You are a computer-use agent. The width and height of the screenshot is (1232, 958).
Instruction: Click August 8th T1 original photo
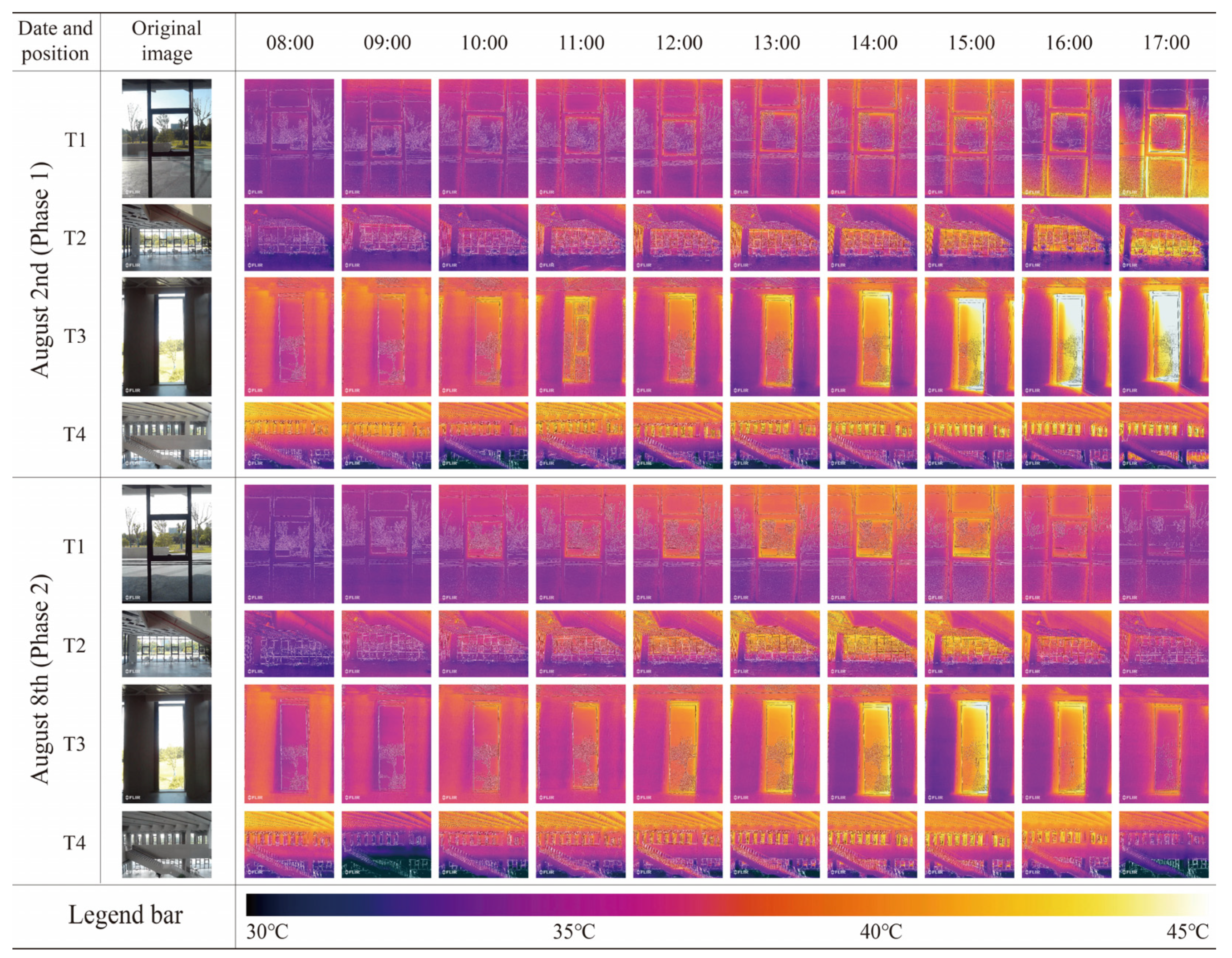167,544
